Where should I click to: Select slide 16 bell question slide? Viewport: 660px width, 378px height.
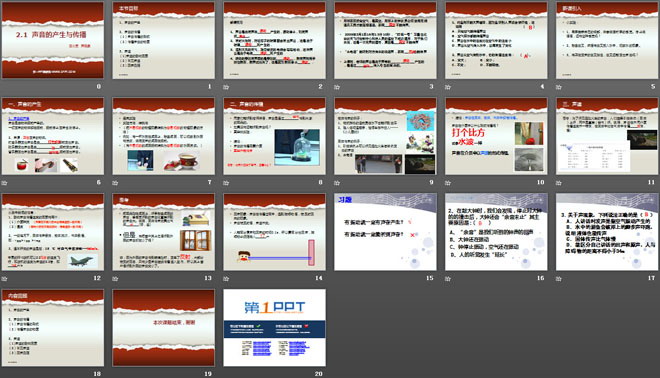click(496, 232)
